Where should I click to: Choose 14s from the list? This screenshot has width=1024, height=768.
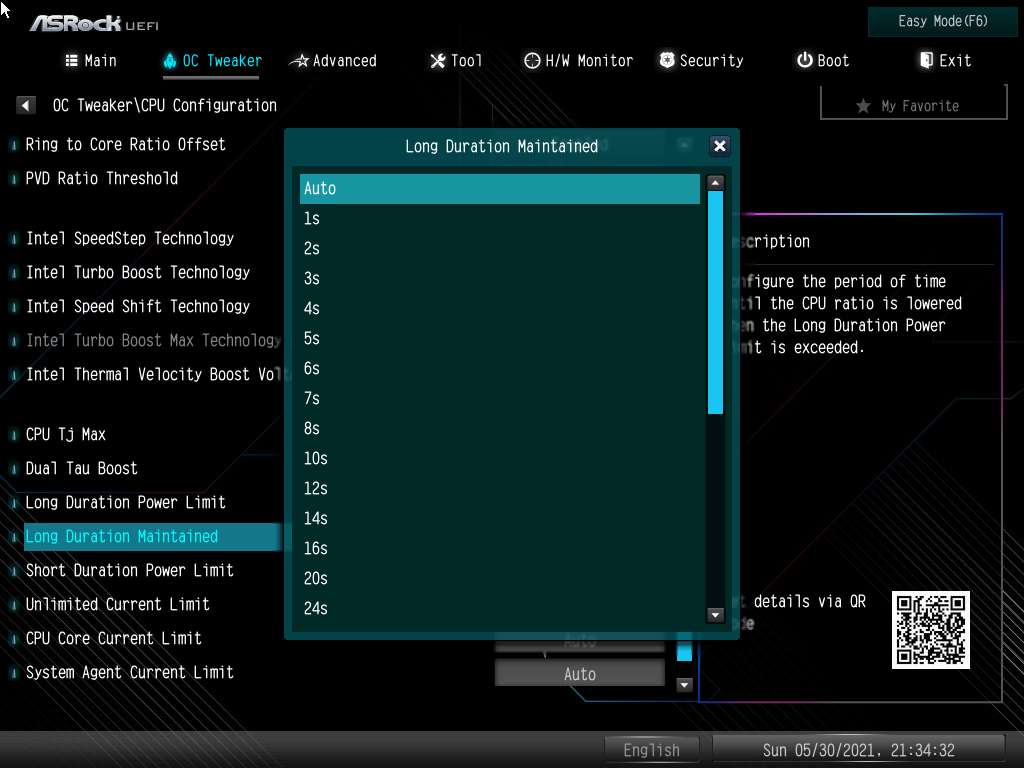tap(500, 519)
